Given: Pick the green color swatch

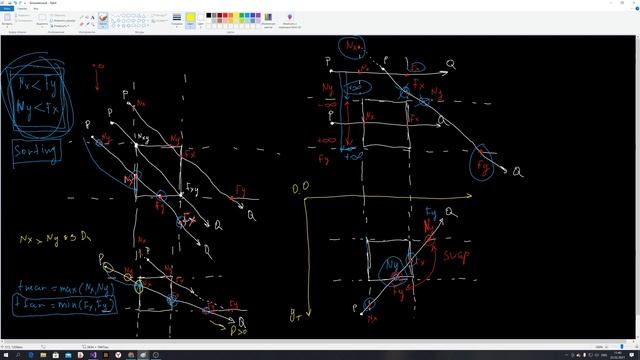Looking at the screenshot, I should pyautogui.click(x=242, y=15).
